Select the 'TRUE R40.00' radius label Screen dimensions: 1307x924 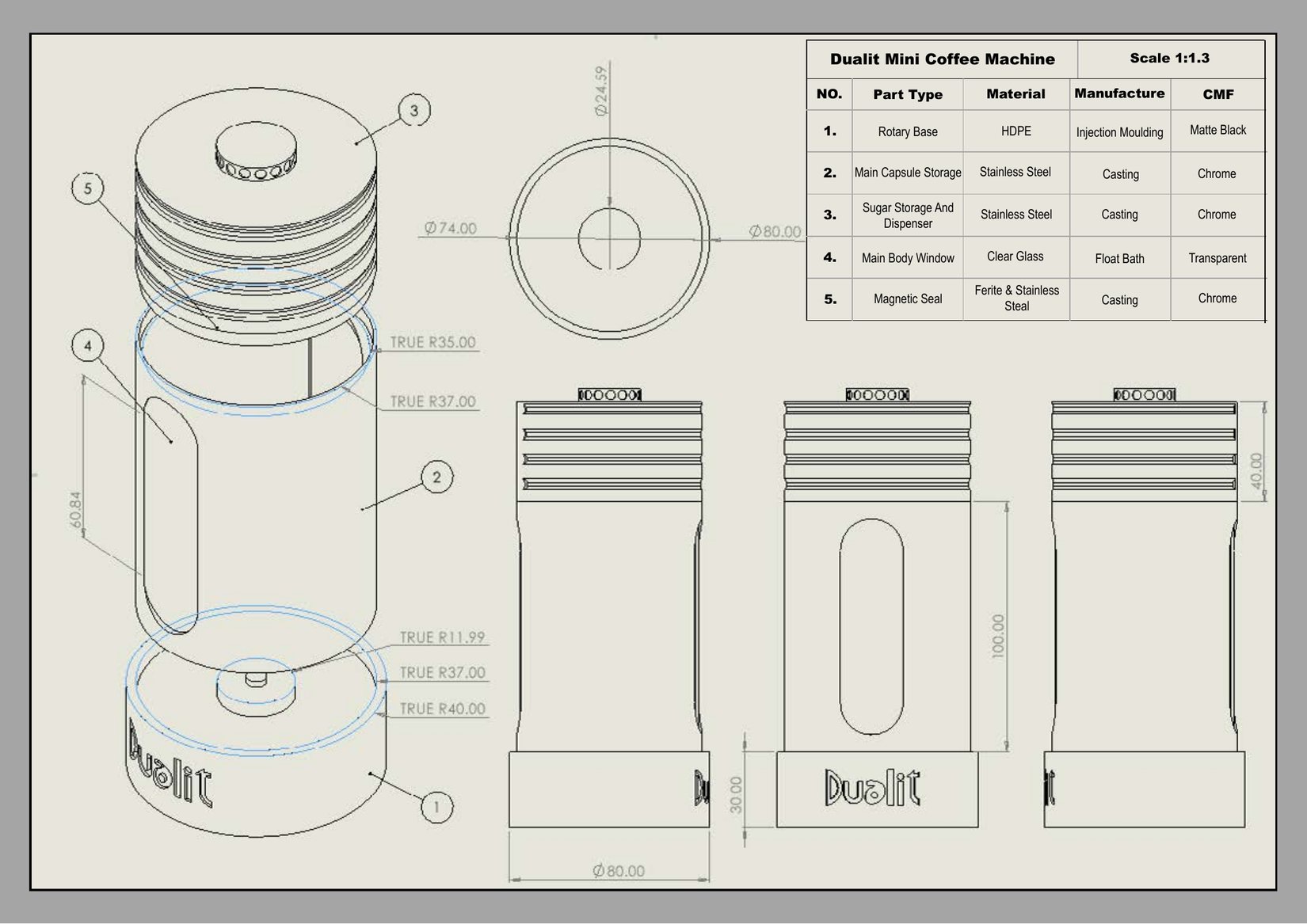point(442,709)
